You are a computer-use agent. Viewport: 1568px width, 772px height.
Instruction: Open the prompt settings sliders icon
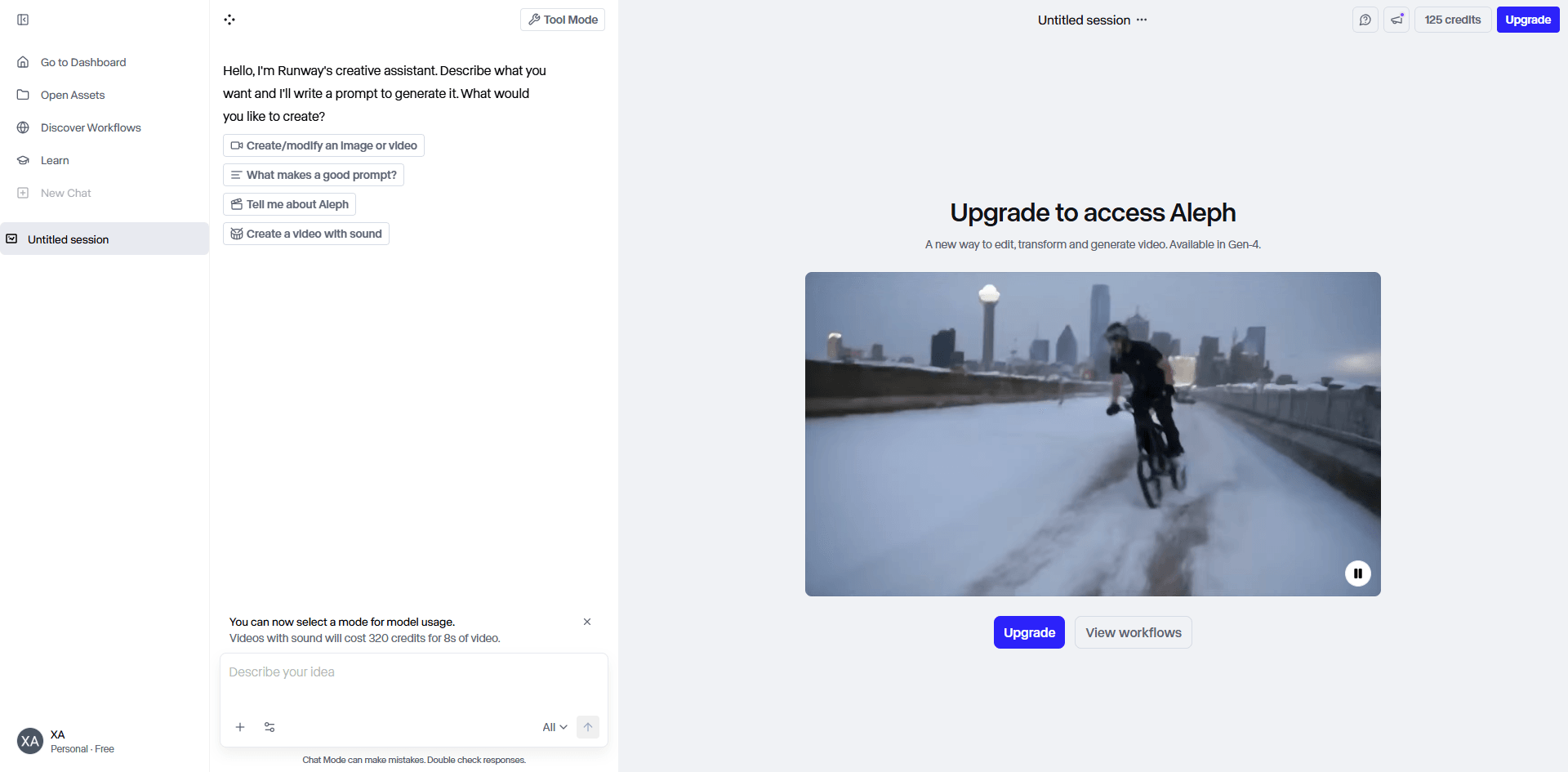[x=269, y=727]
